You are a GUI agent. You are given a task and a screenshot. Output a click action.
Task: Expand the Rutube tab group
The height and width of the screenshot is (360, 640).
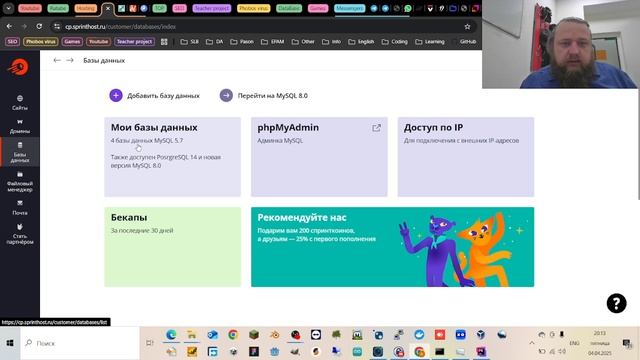click(58, 8)
